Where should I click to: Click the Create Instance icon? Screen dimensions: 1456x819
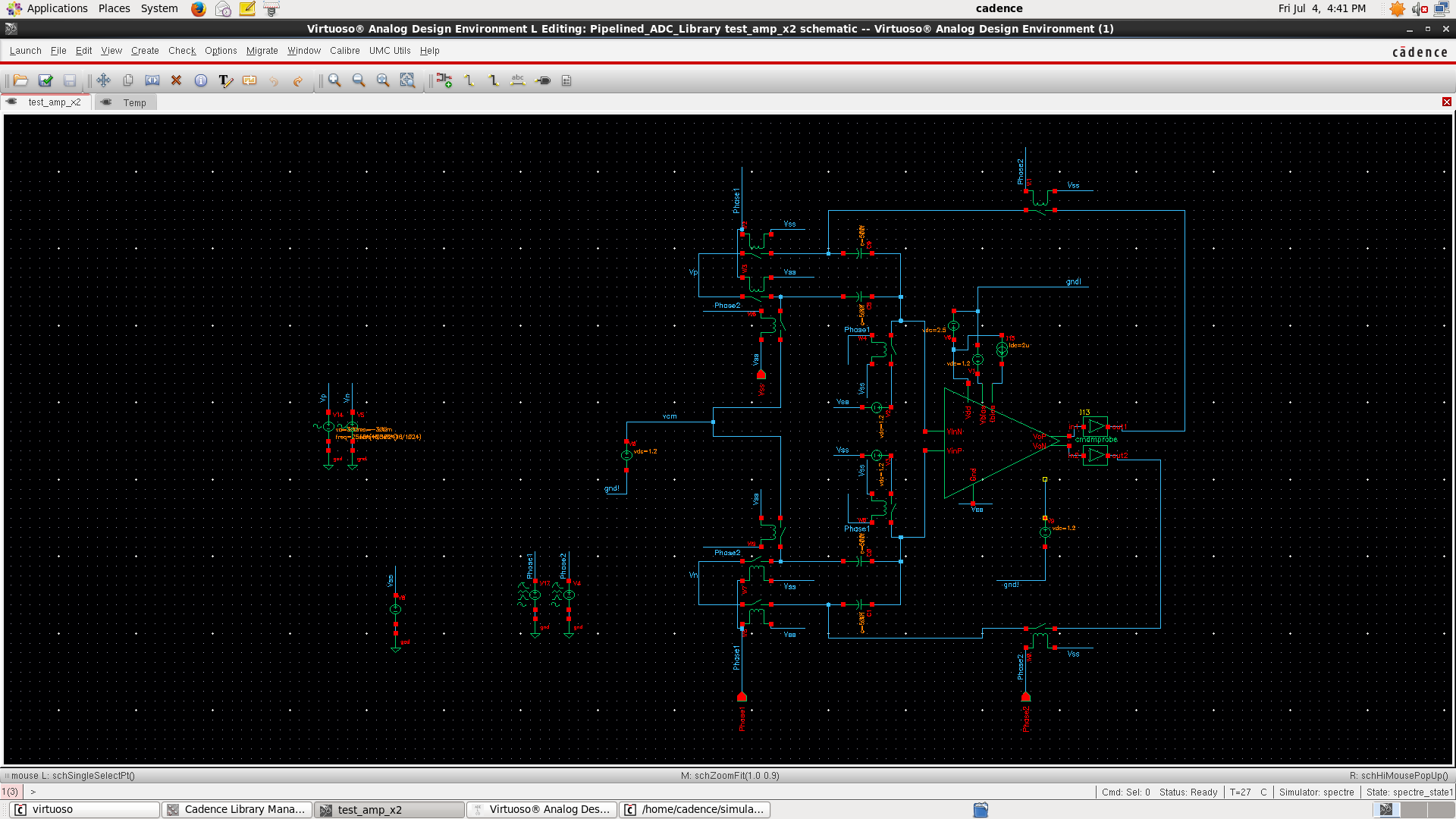(444, 80)
